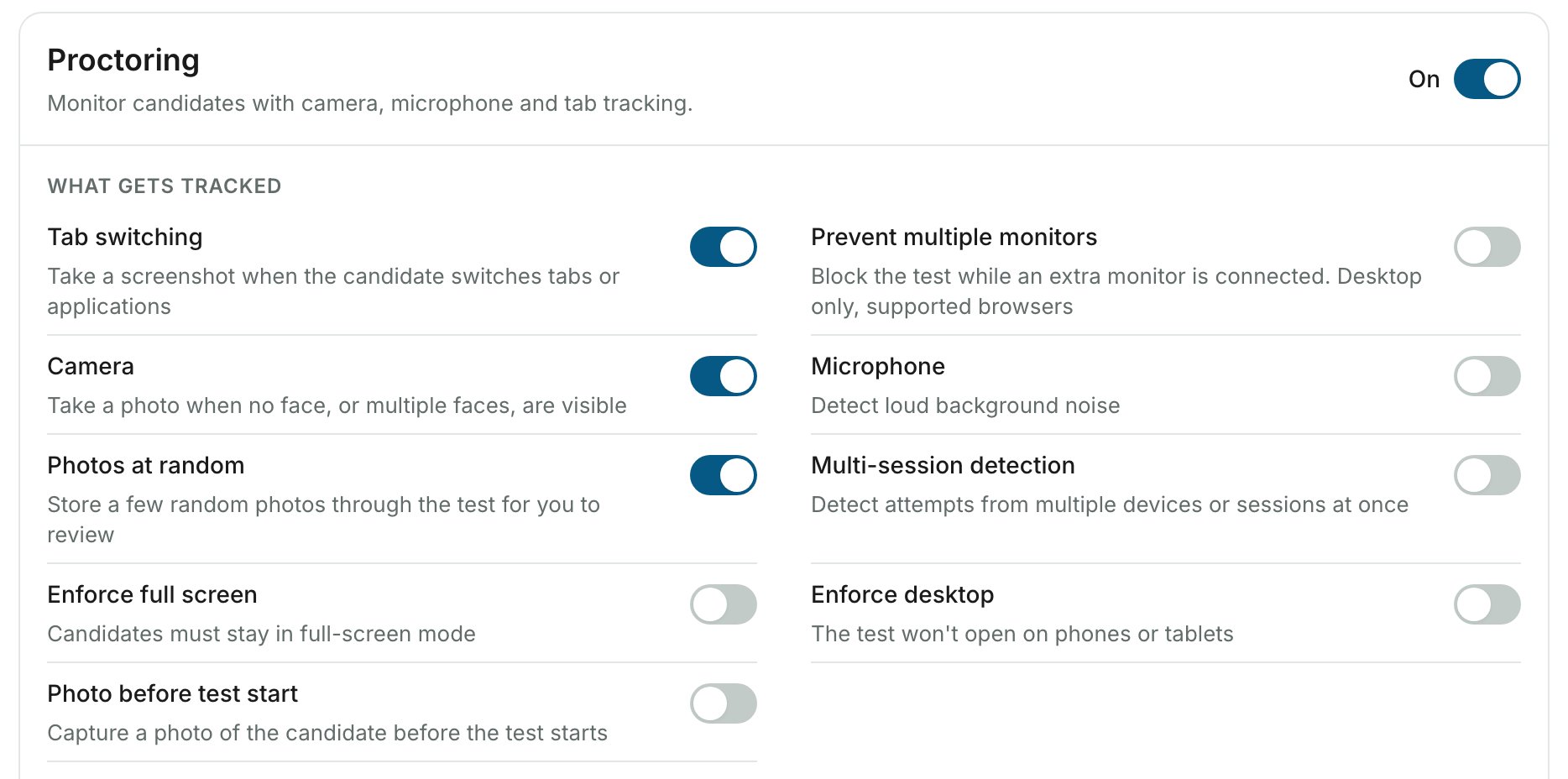Image resolution: width=1568 pixels, height=779 pixels.
Task: Click the Photo before test start title
Action: point(173,694)
